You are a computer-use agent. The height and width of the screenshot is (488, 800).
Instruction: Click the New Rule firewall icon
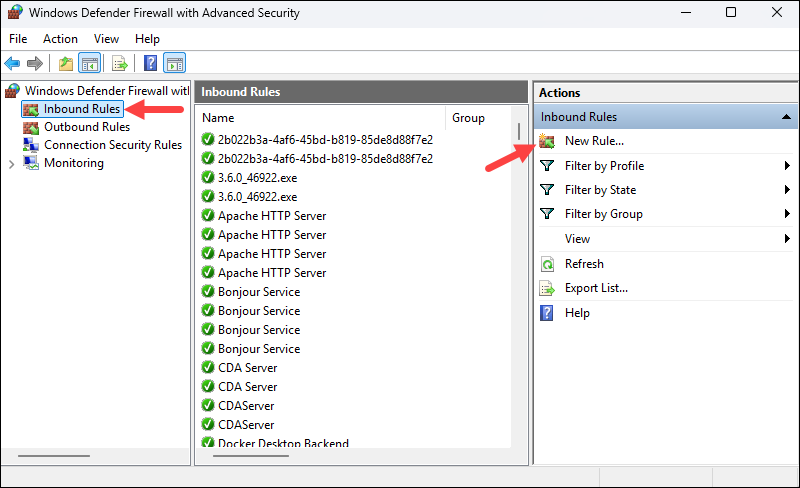tap(547, 141)
